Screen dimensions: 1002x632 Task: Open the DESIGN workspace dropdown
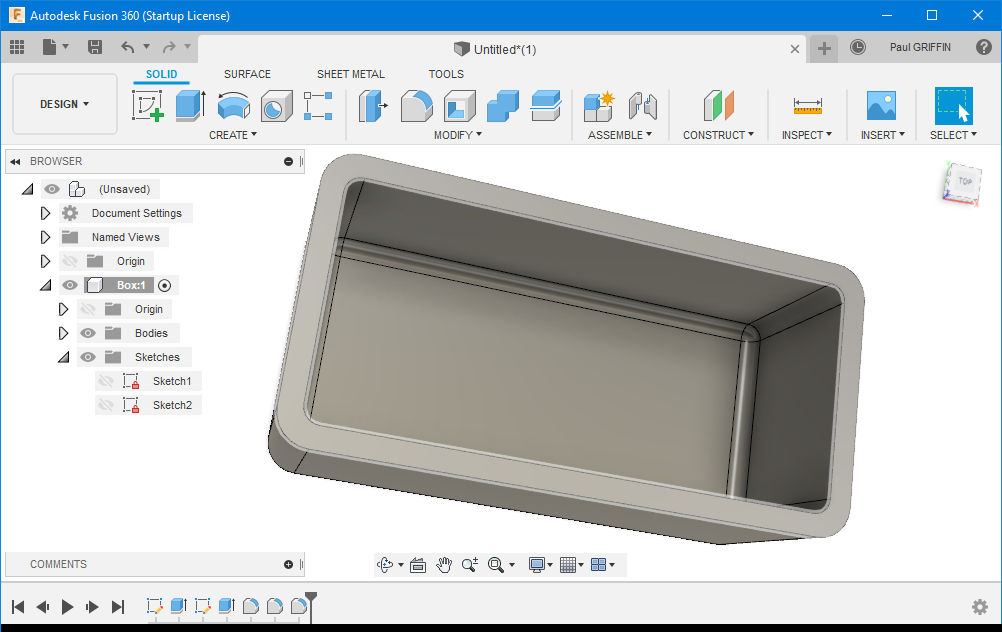pos(65,104)
